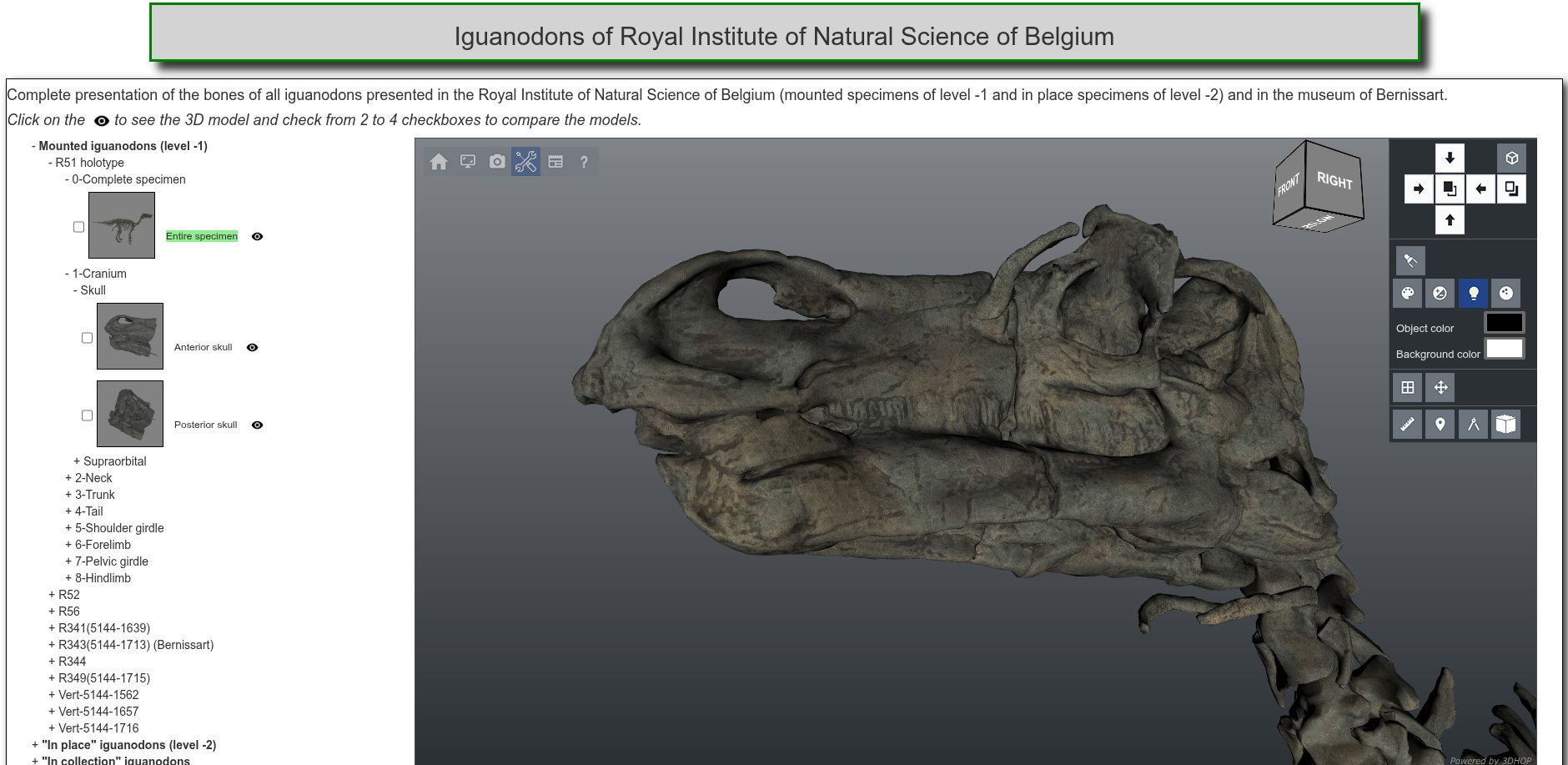
Task: Expand the 4-Tail node
Action: [84, 511]
